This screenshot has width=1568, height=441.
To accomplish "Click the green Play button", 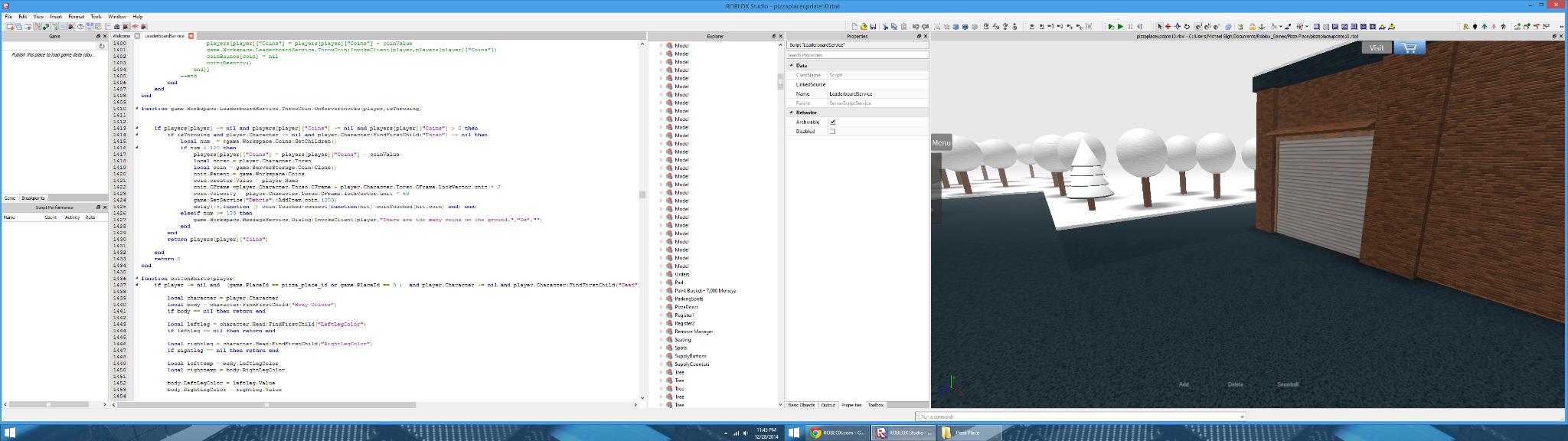I will click(1120, 26).
